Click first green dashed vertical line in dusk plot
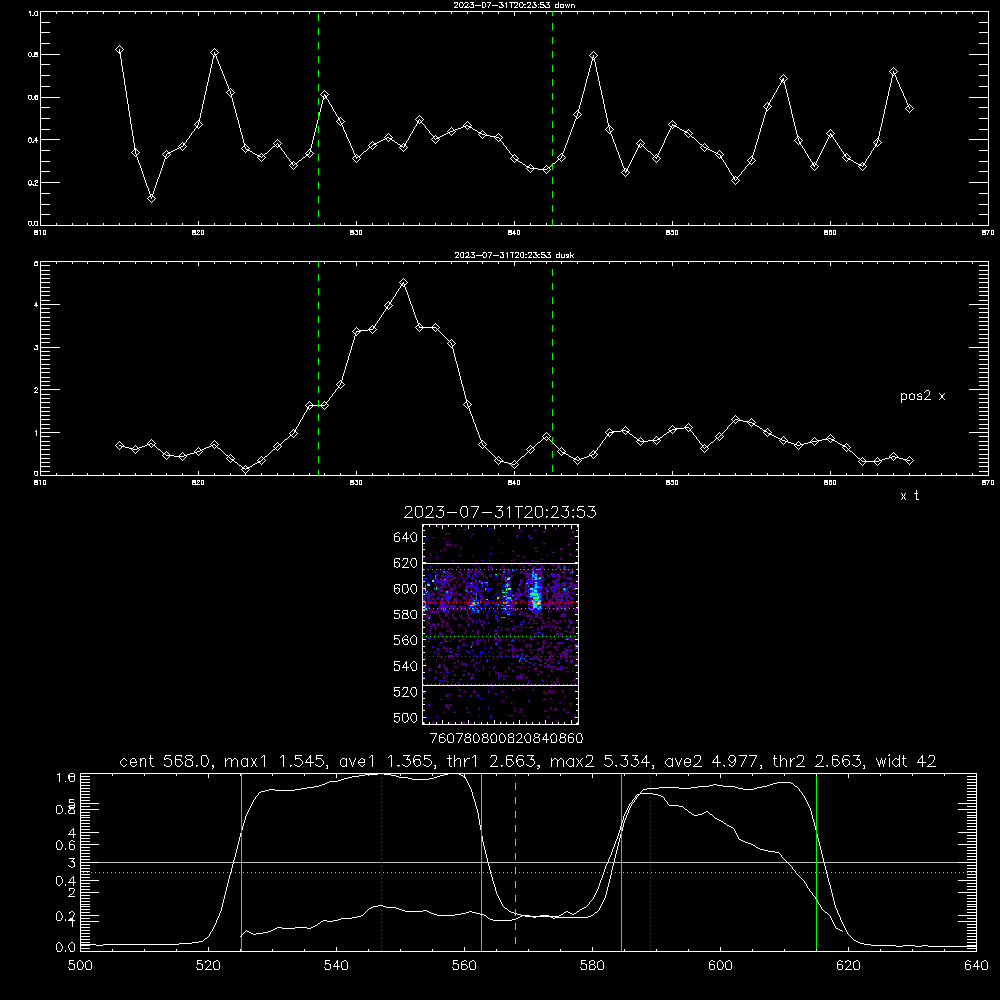The image size is (1000, 1000). click(x=318, y=368)
